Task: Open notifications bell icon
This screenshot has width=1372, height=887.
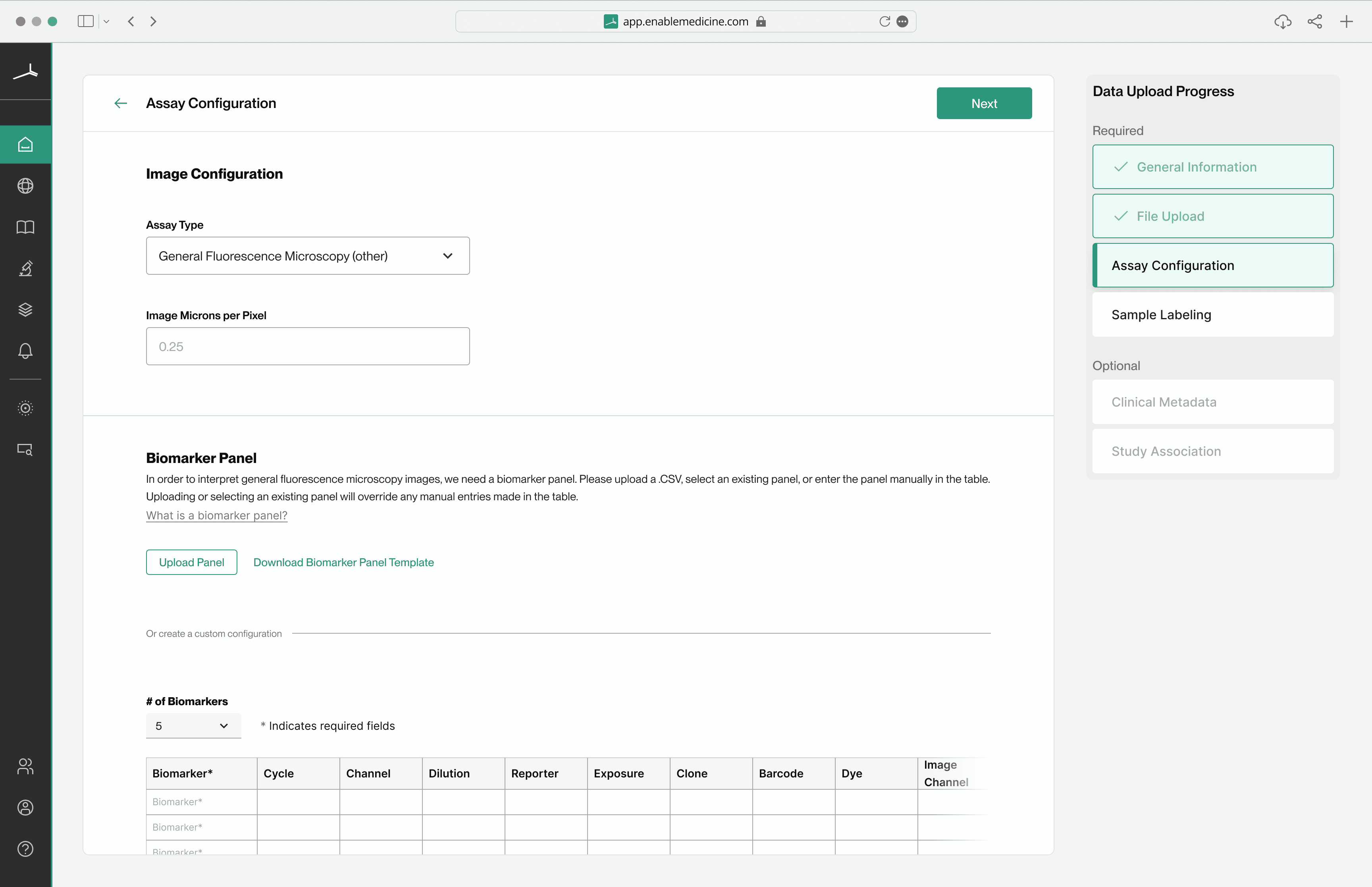Action: click(x=25, y=351)
